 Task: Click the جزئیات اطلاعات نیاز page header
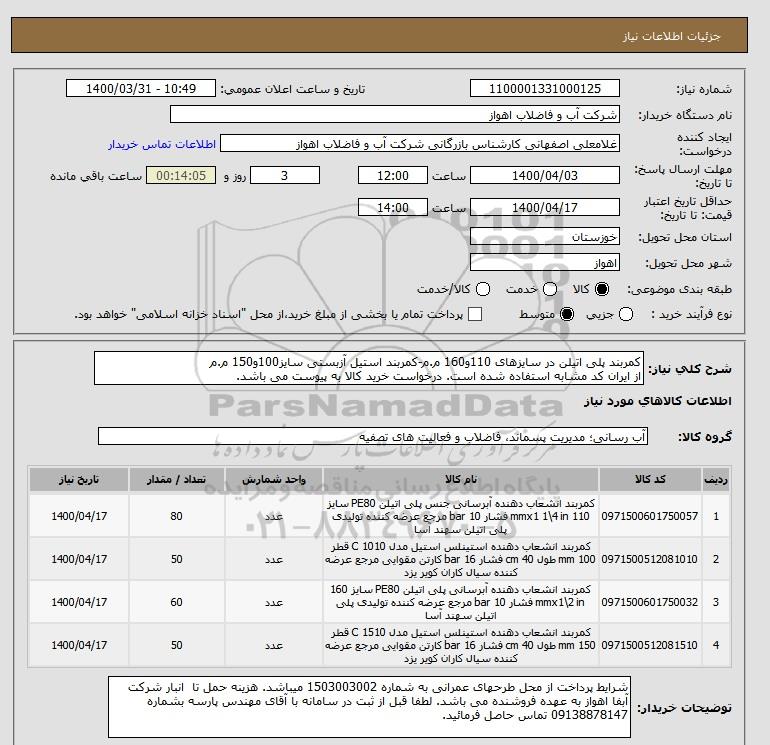coord(671,36)
